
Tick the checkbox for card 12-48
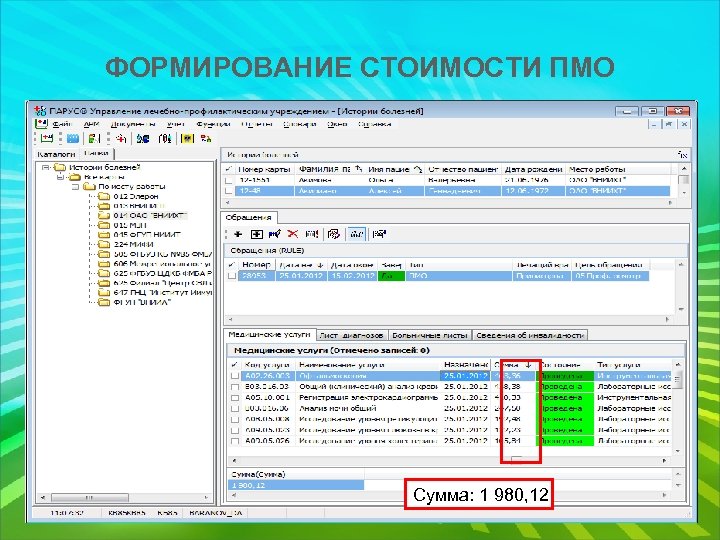[x=229, y=191]
